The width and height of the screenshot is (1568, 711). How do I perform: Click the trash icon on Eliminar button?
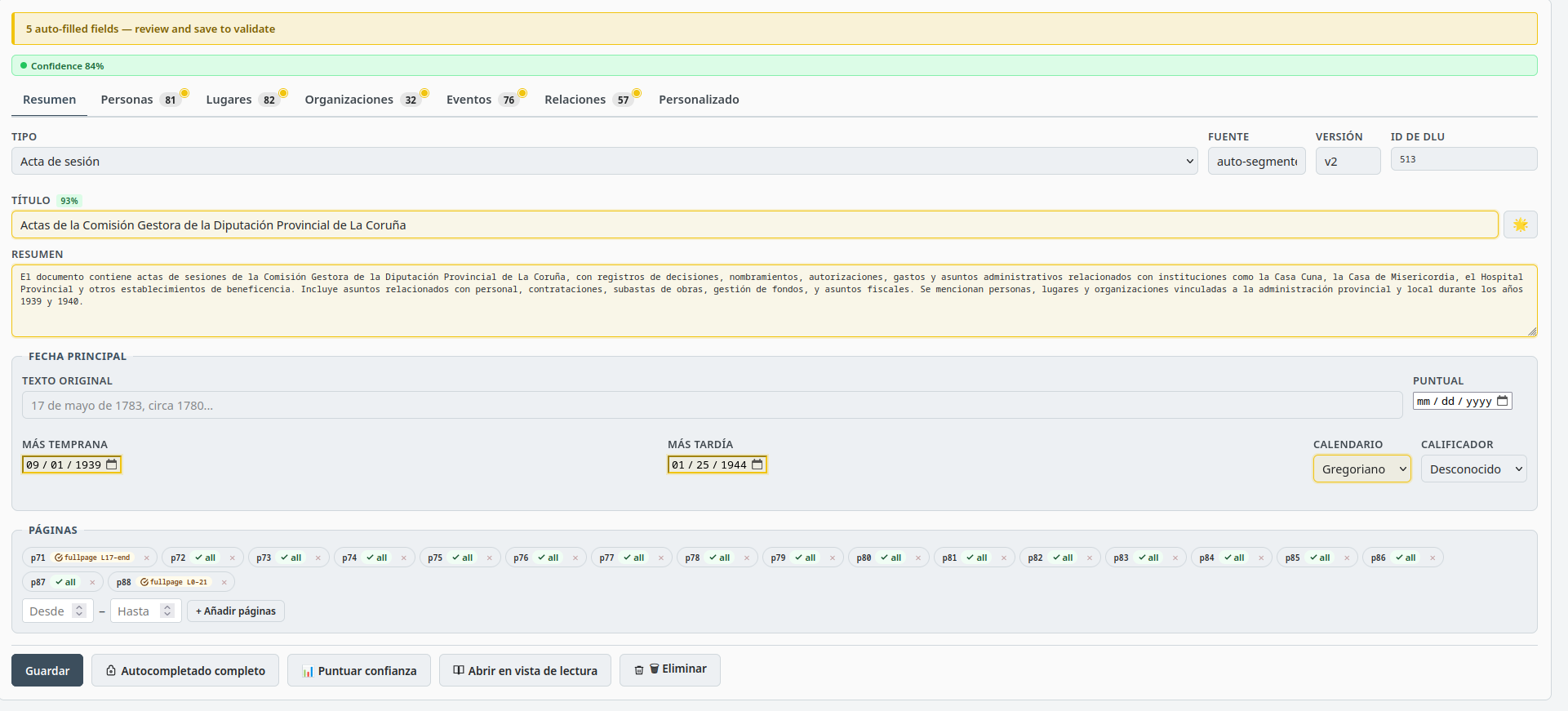[638, 670]
